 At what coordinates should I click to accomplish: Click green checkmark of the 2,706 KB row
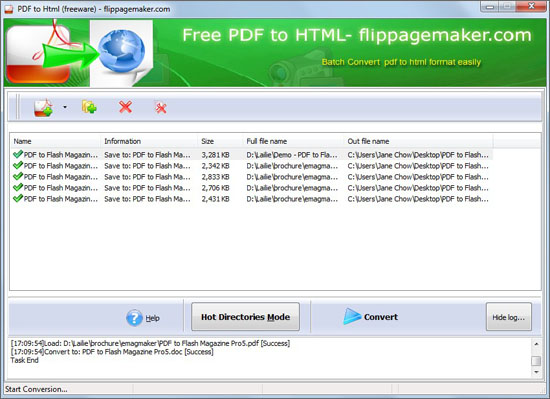[x=18, y=187]
